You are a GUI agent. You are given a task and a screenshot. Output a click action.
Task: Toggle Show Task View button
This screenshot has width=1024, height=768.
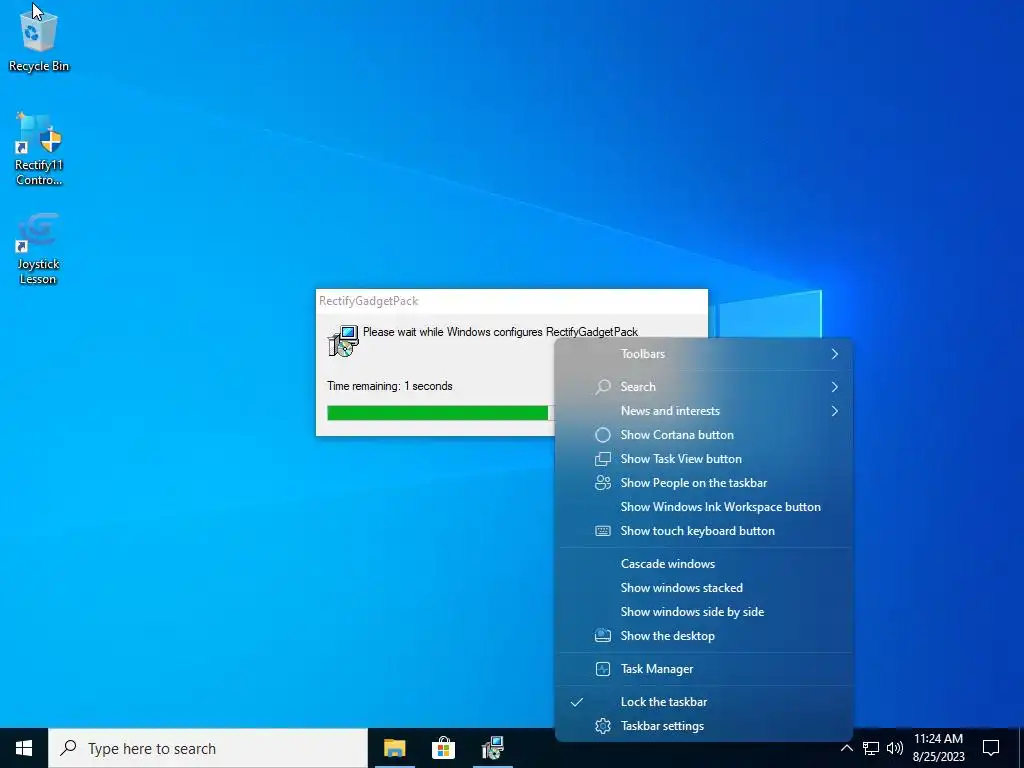(x=704, y=459)
